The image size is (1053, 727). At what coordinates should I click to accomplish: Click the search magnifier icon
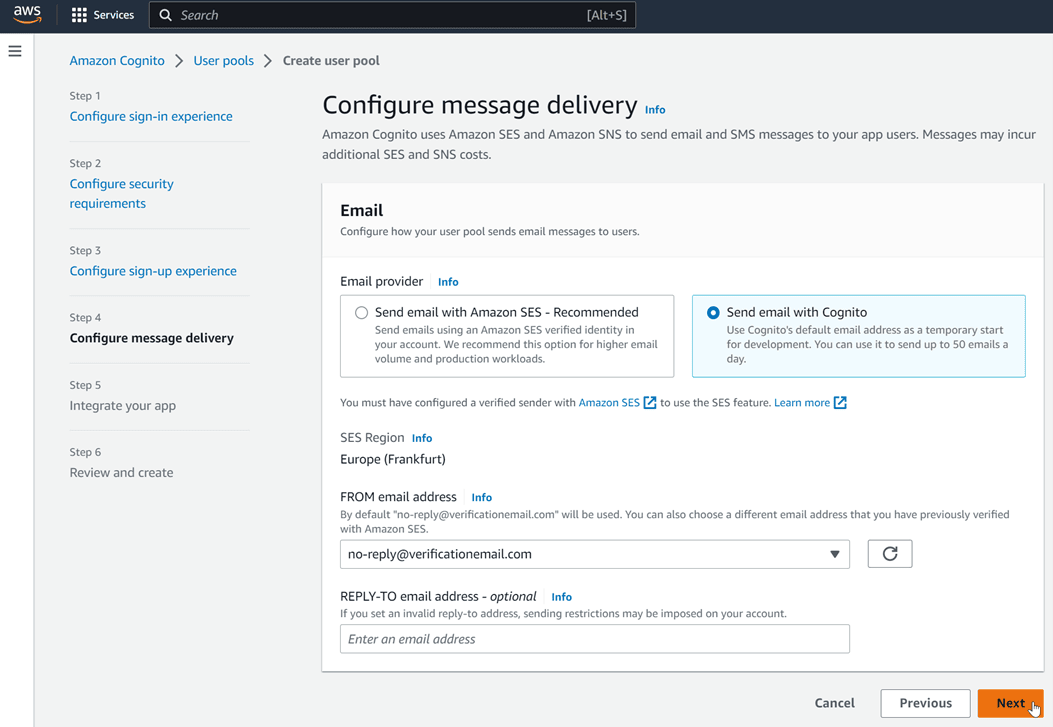point(166,14)
